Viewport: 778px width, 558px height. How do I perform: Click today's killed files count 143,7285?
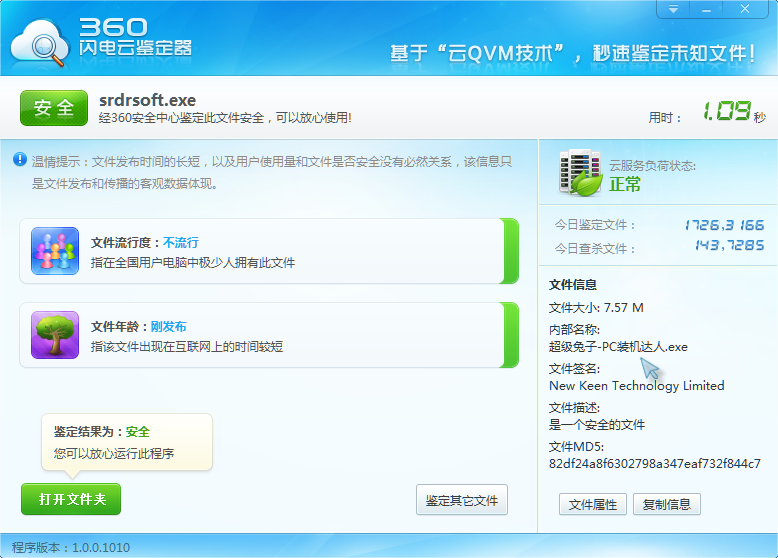point(729,245)
